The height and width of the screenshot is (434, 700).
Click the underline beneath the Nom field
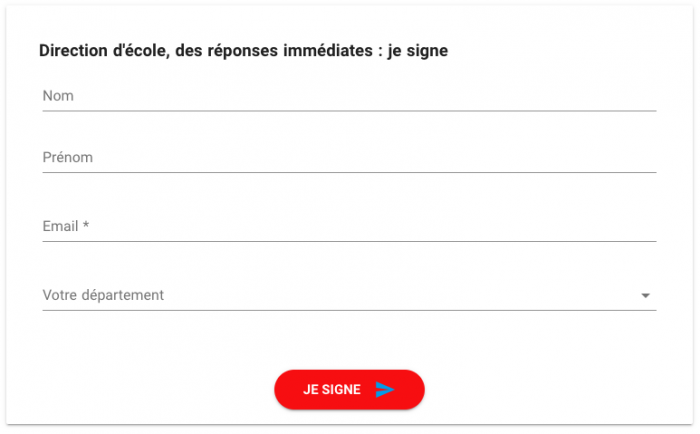349,111
